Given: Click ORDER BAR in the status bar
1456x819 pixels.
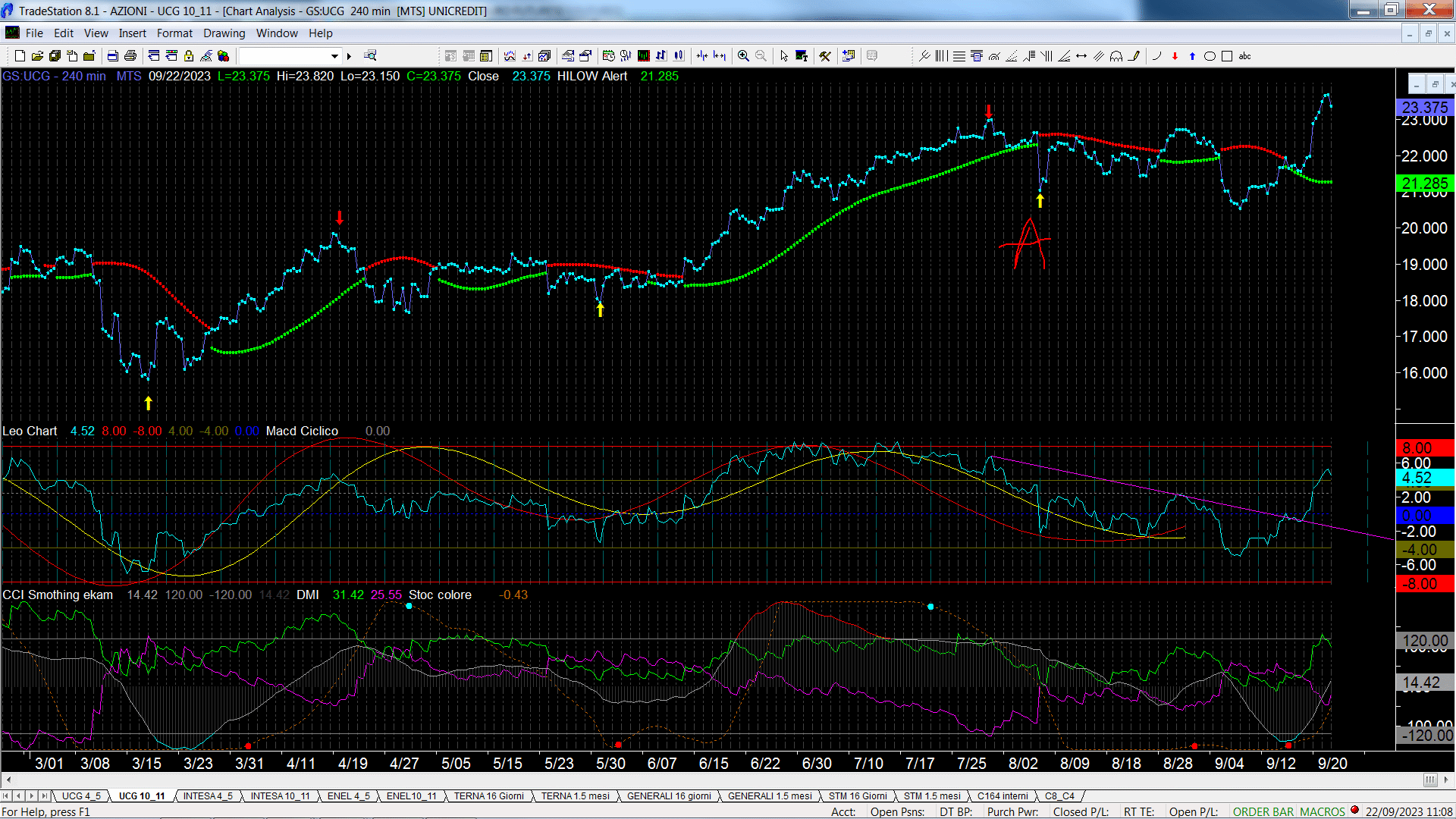Looking at the screenshot, I should coord(1263,812).
